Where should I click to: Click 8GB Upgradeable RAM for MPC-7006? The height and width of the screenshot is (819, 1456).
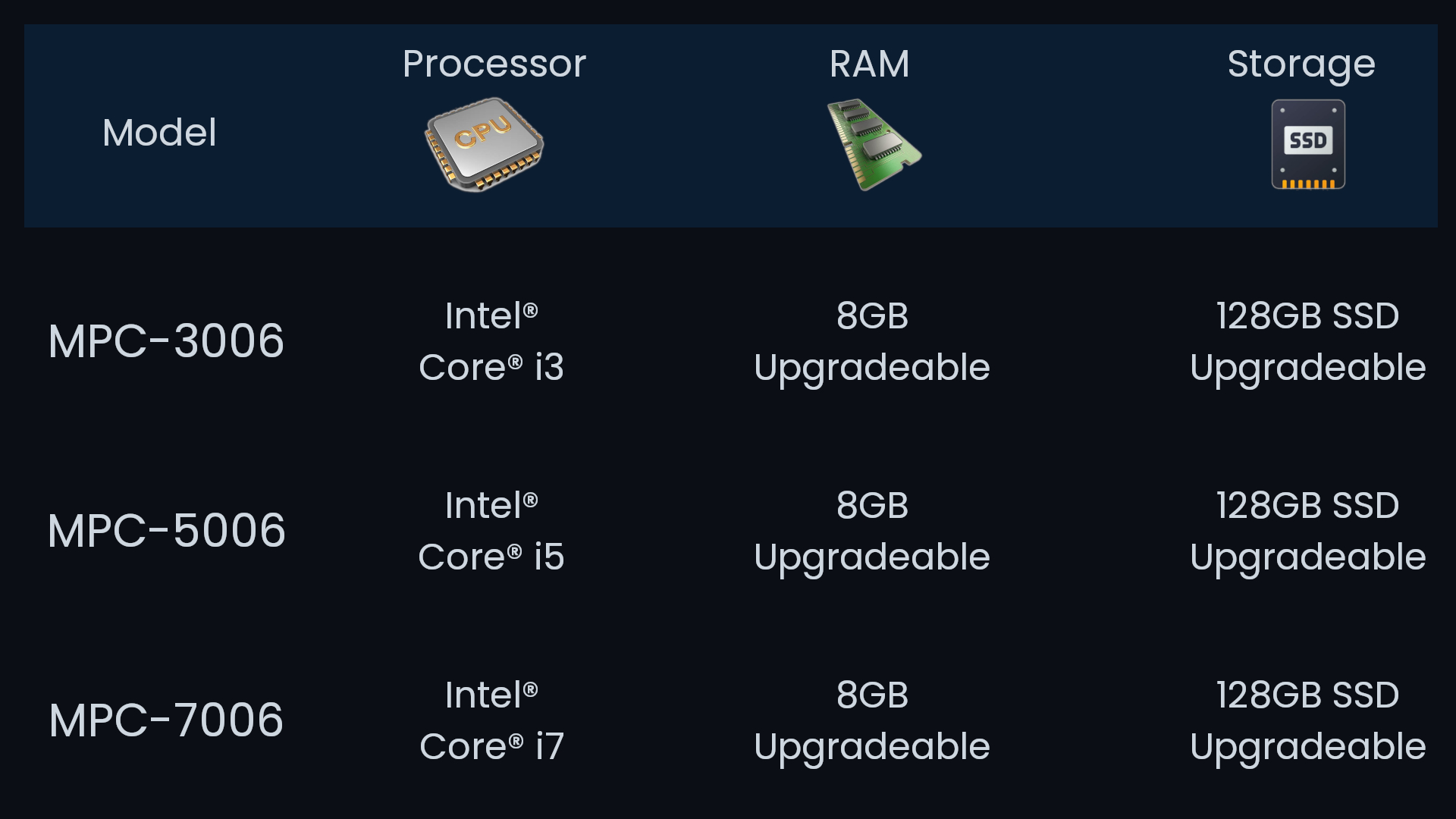click(872, 720)
